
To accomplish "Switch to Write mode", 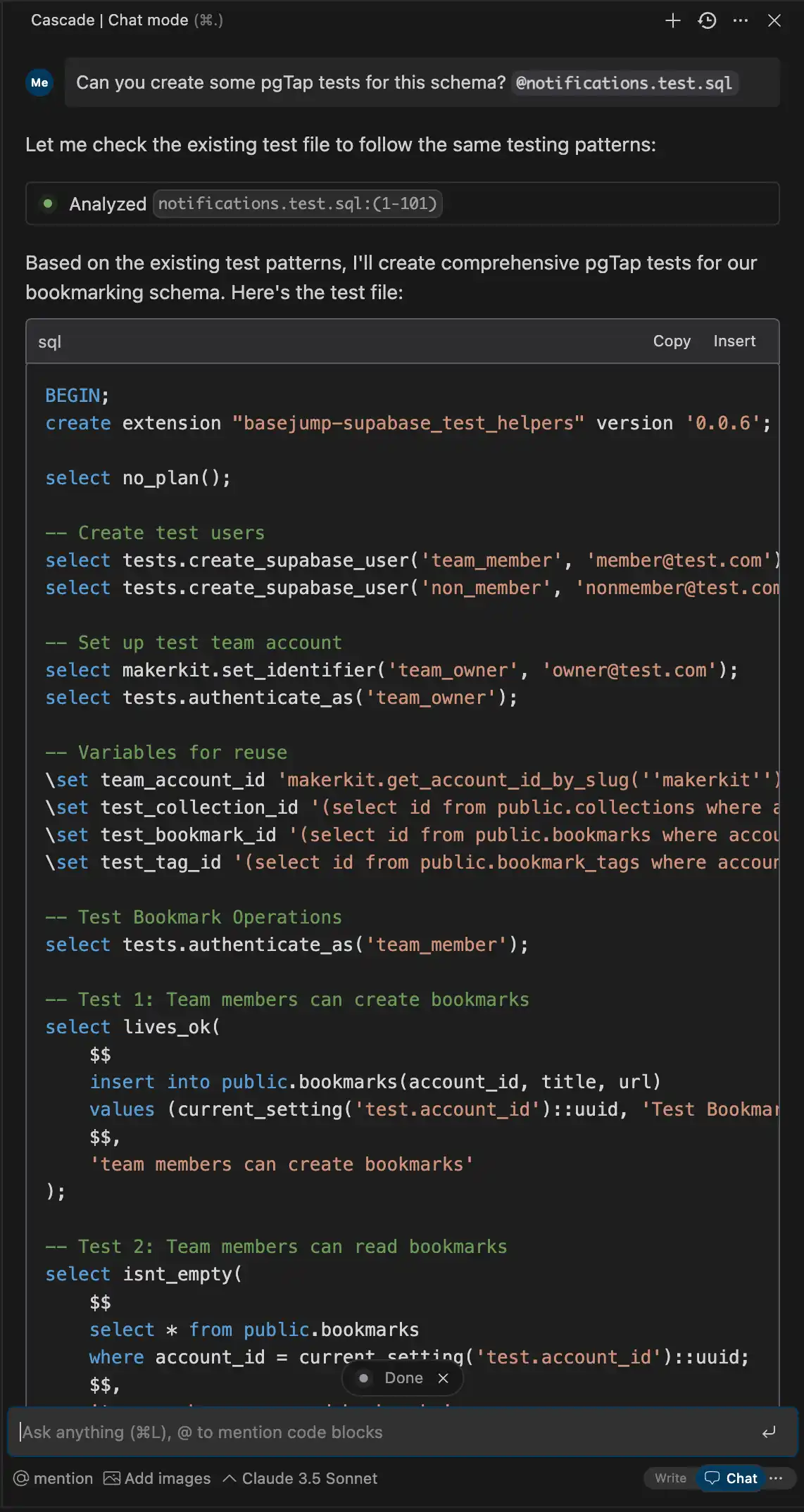I will coord(670,1478).
